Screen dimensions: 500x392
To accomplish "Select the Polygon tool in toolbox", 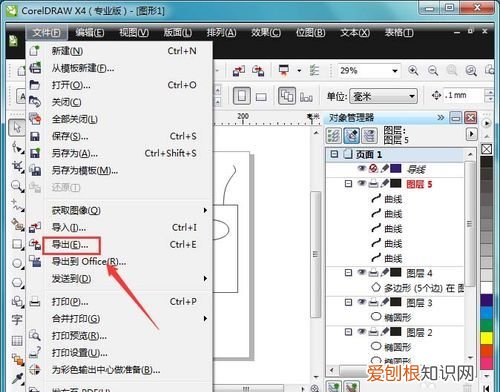I will pyautogui.click(x=17, y=283).
